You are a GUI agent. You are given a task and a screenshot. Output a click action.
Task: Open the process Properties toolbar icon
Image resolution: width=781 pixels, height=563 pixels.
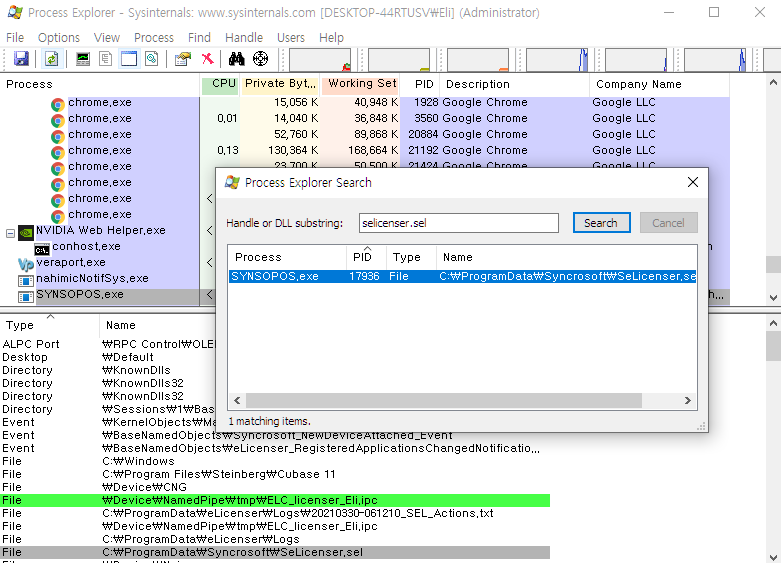pos(183,59)
